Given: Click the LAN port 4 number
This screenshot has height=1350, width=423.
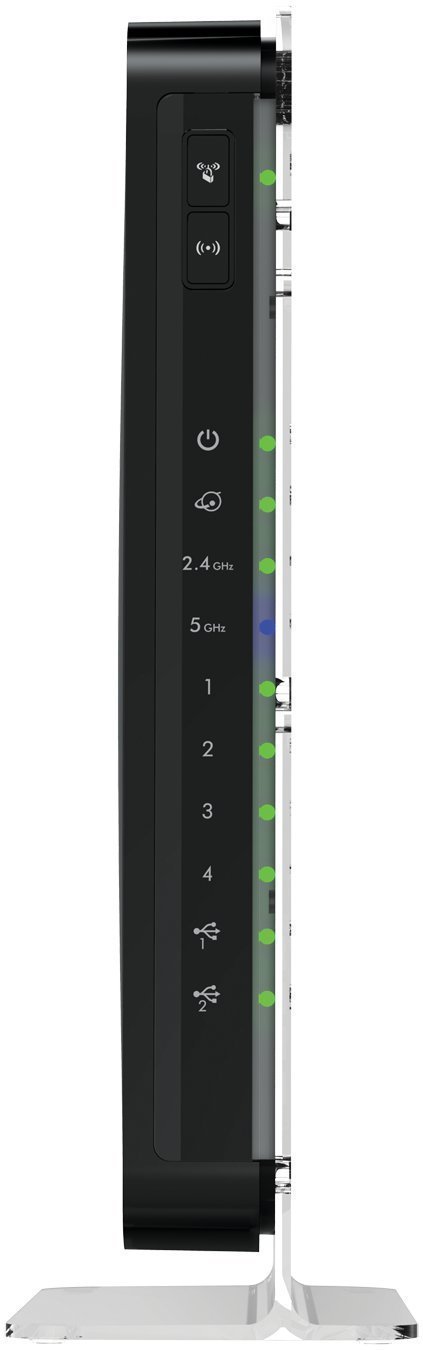Looking at the screenshot, I should tap(207, 874).
